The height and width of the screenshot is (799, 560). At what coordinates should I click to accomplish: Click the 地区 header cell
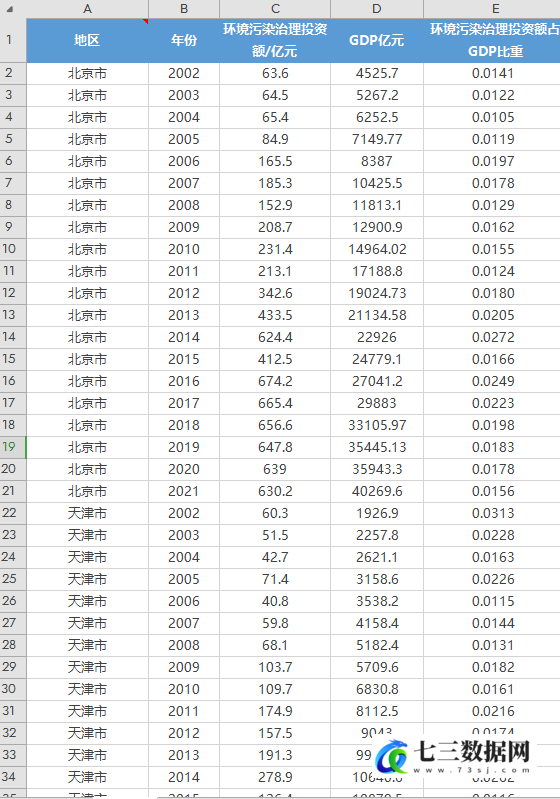click(x=88, y=41)
